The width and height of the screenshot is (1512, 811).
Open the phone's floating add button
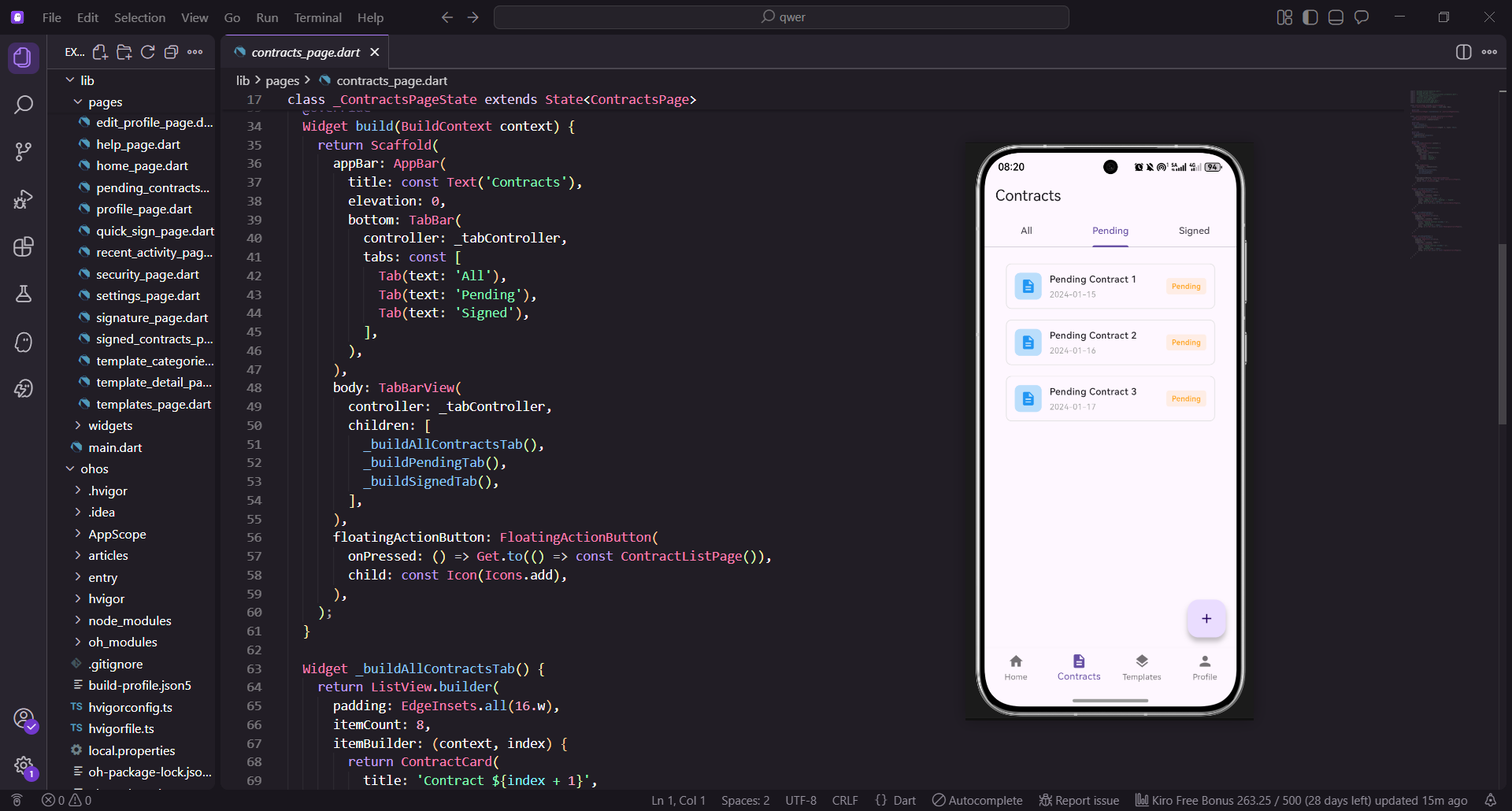coord(1206,619)
